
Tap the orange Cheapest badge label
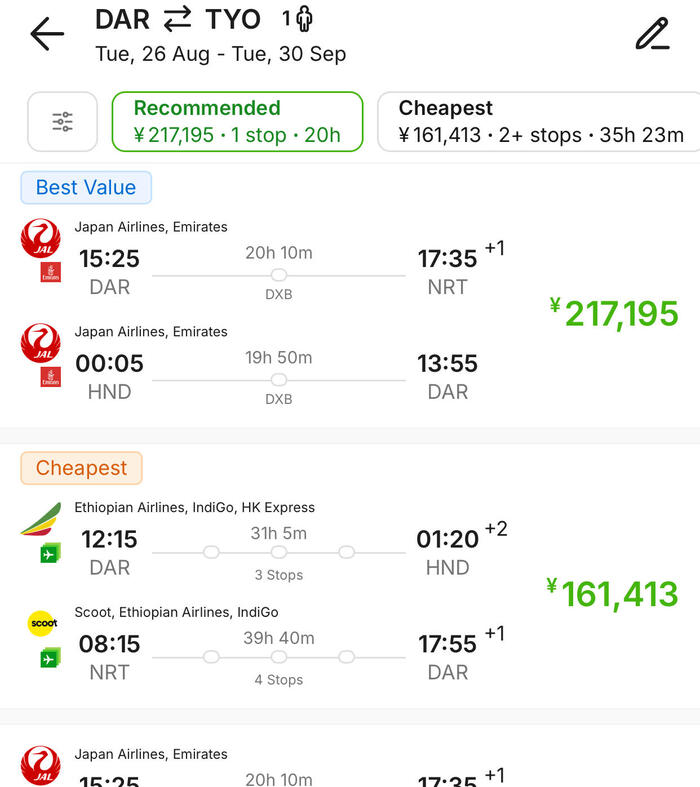(x=82, y=468)
